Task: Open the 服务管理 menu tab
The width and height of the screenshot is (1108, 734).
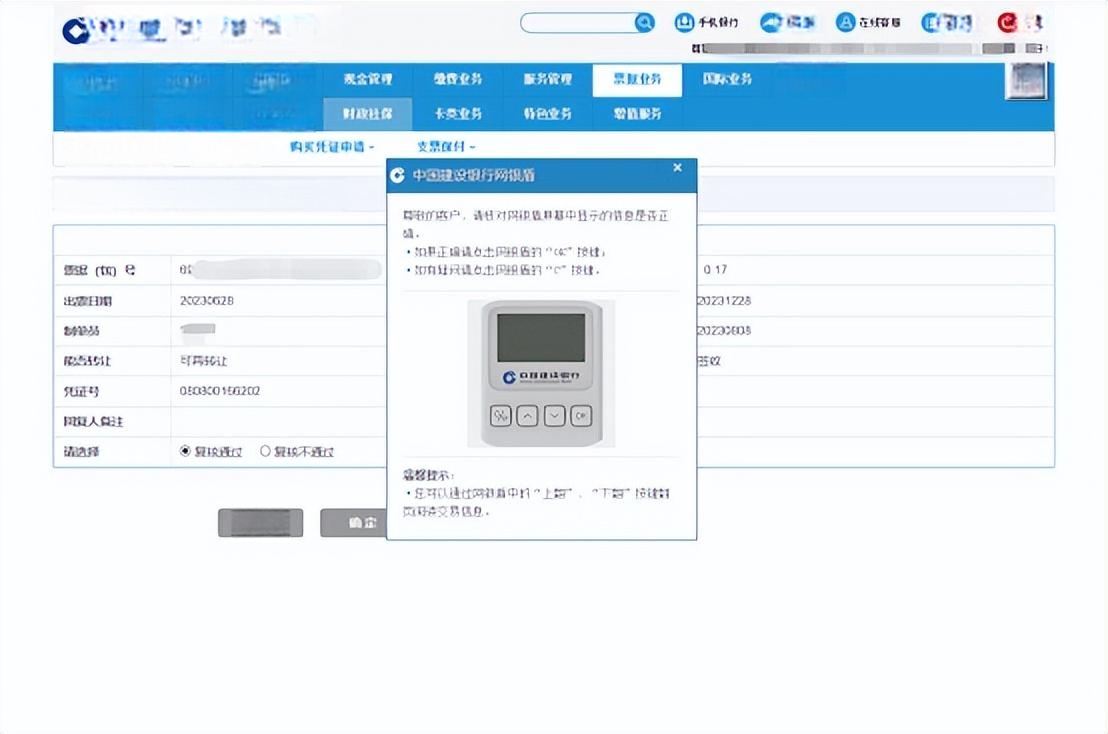Action: point(548,79)
